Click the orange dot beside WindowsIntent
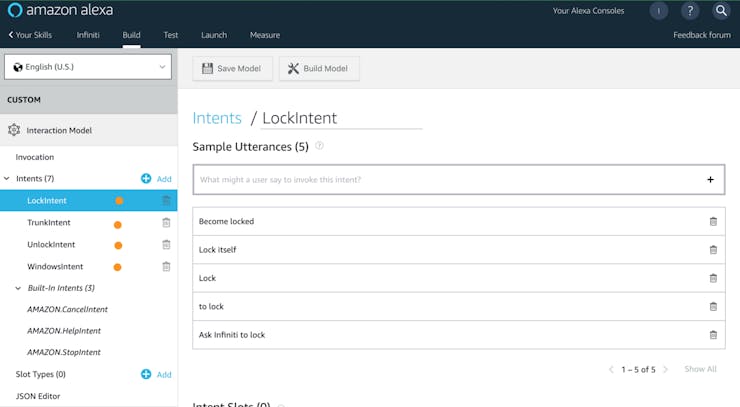Image resolution: width=740 pixels, height=407 pixels. 118,267
